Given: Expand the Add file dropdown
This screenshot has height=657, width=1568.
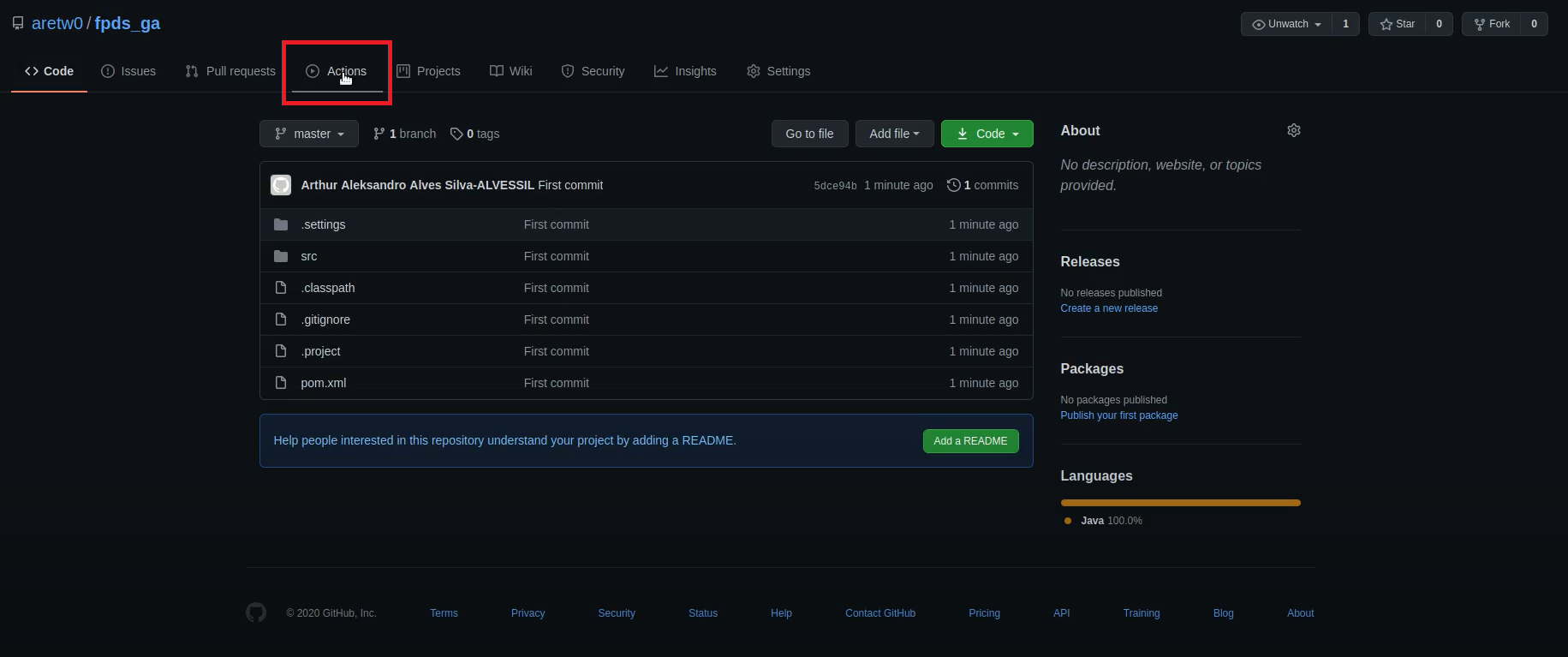Looking at the screenshot, I should pos(894,134).
